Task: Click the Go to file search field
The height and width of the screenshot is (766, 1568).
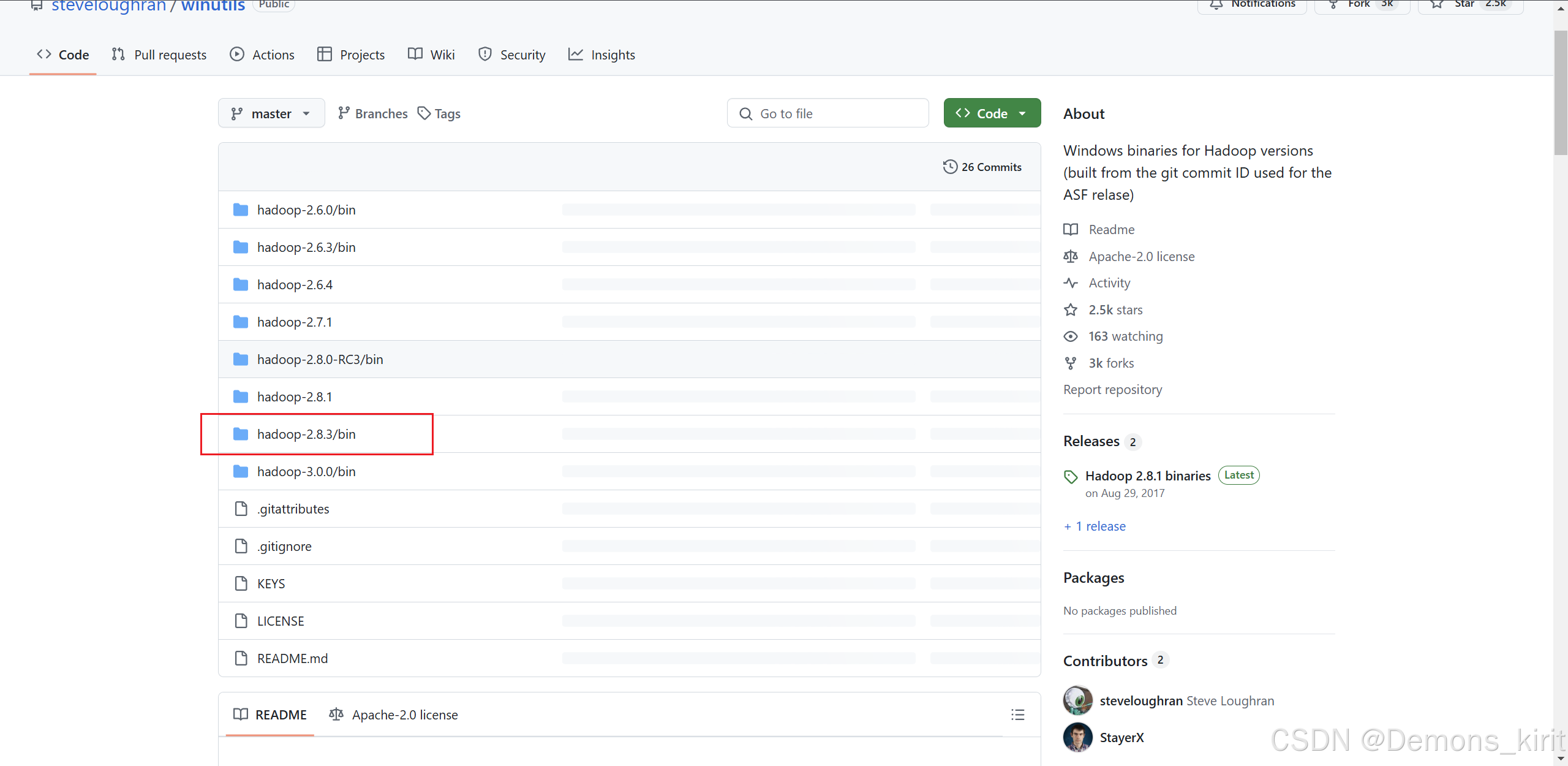Action: (827, 114)
